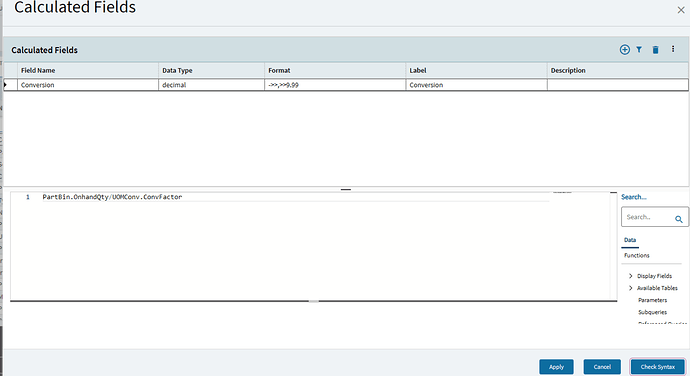This screenshot has height=376, width=690.
Task: Click the horizontal scrollbar below editor
Action: [x=313, y=302]
